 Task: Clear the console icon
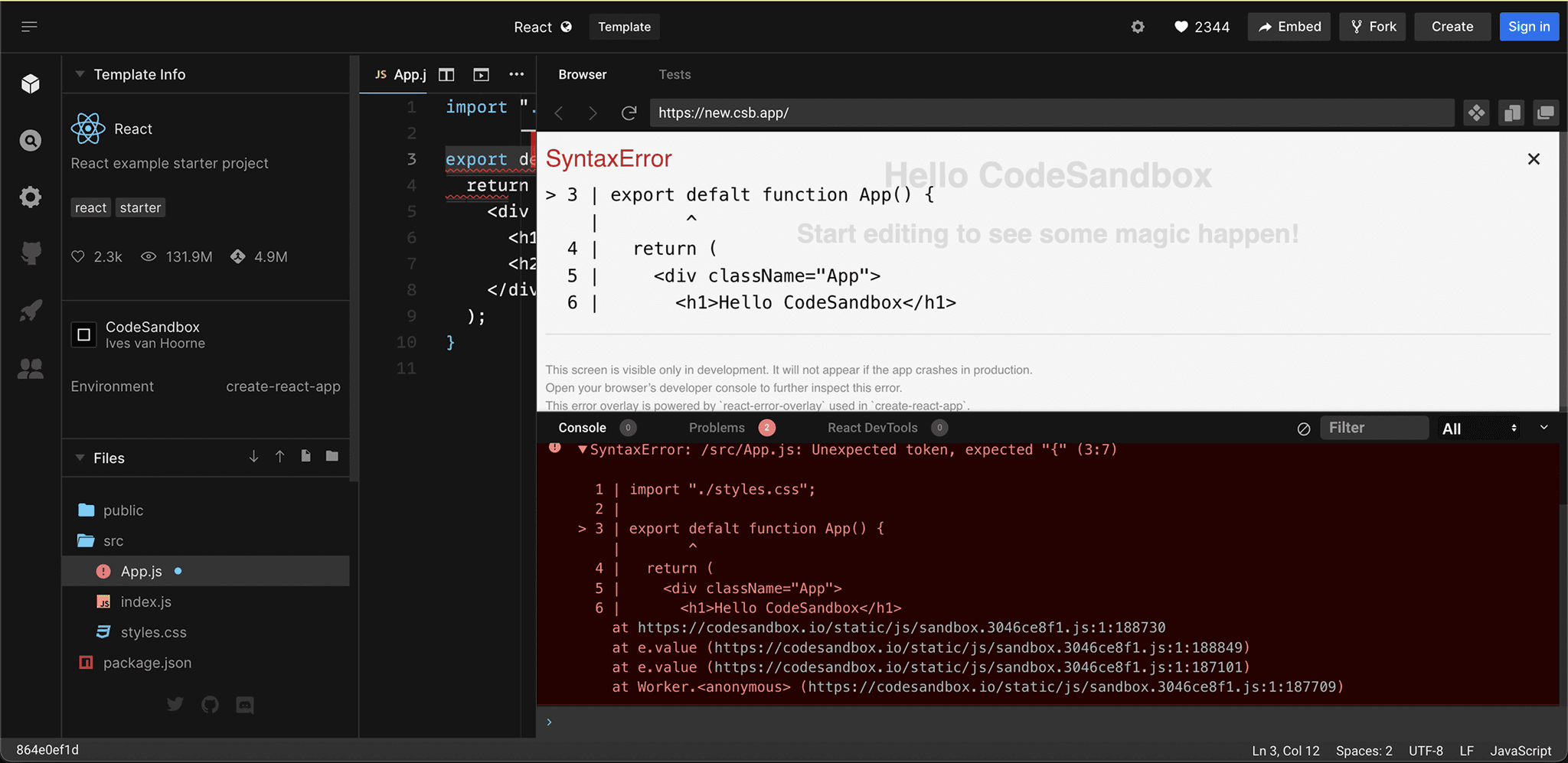1304,429
